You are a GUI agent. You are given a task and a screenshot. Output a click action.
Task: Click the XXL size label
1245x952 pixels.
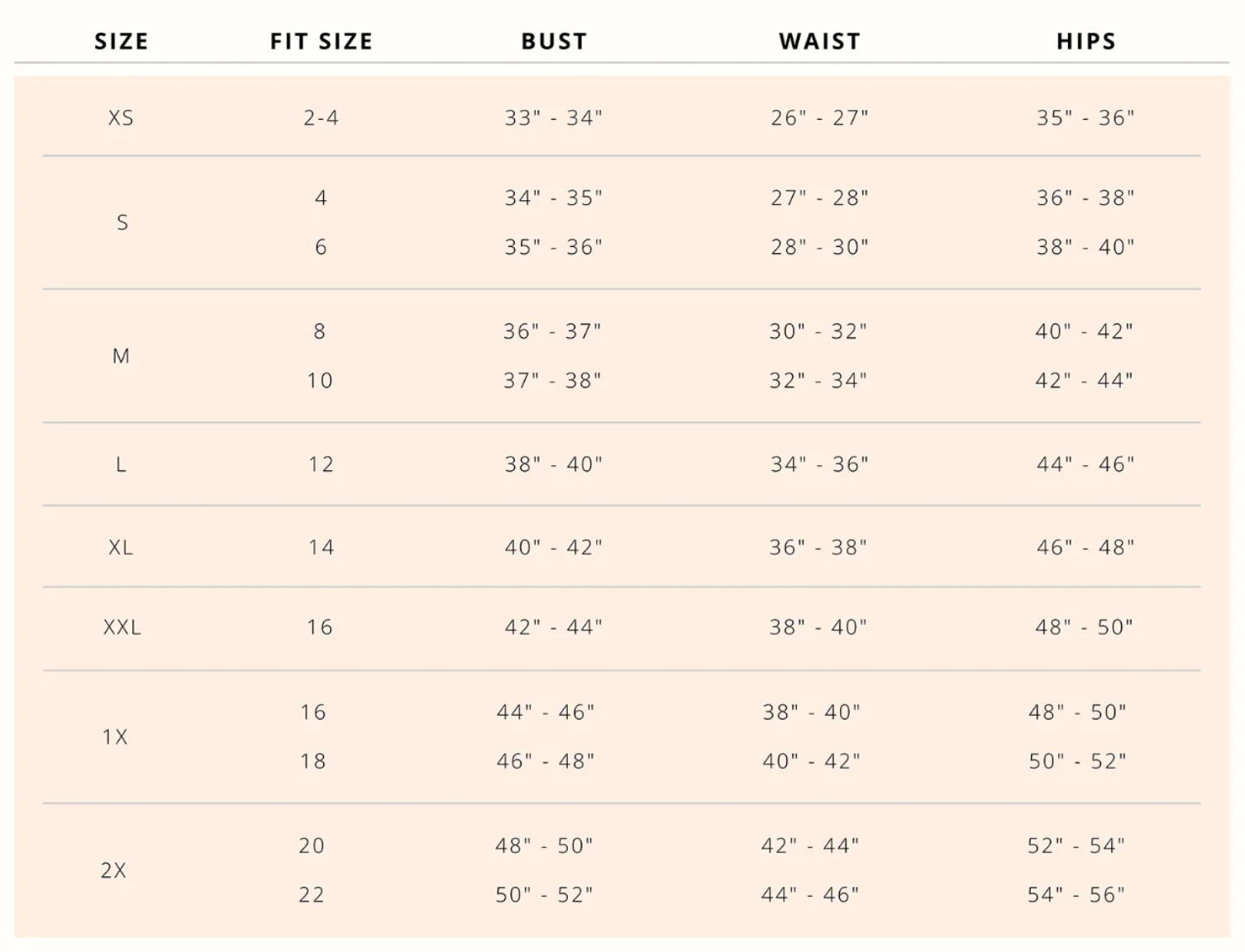(x=122, y=627)
